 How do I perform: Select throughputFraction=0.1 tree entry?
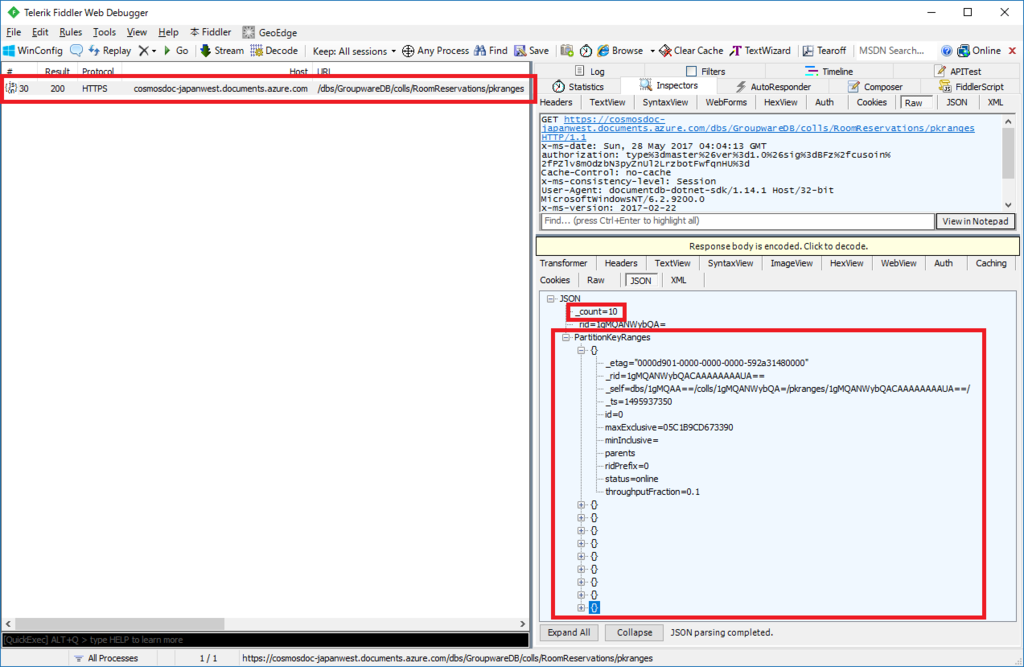coord(652,492)
